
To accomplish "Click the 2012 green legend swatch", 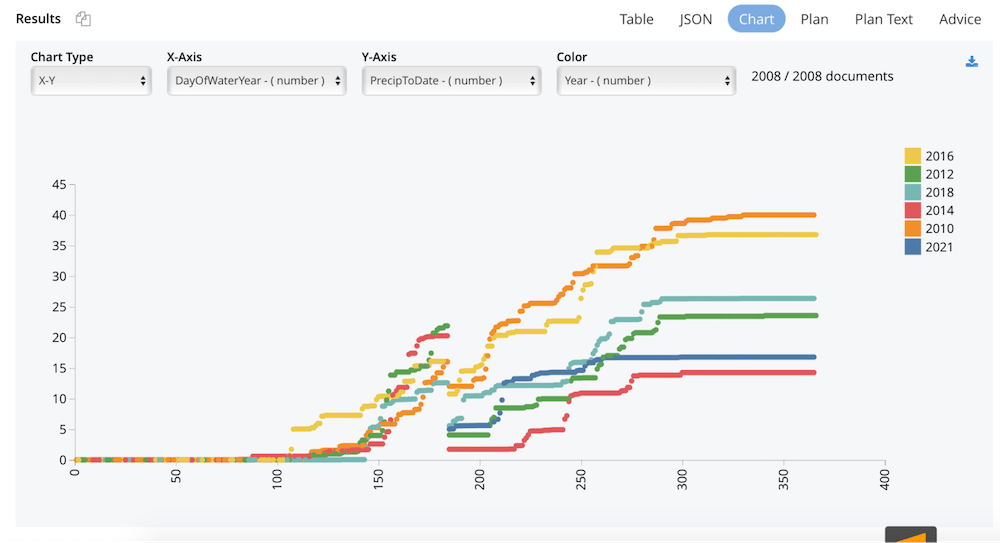I will (x=913, y=174).
